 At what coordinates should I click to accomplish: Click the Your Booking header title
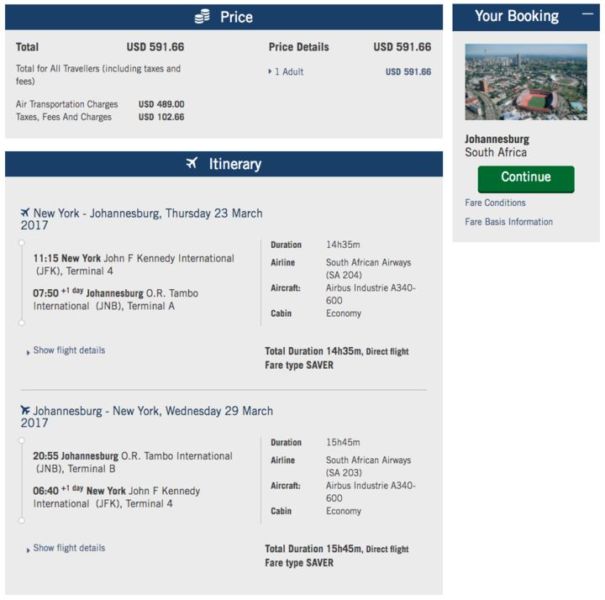pos(517,16)
